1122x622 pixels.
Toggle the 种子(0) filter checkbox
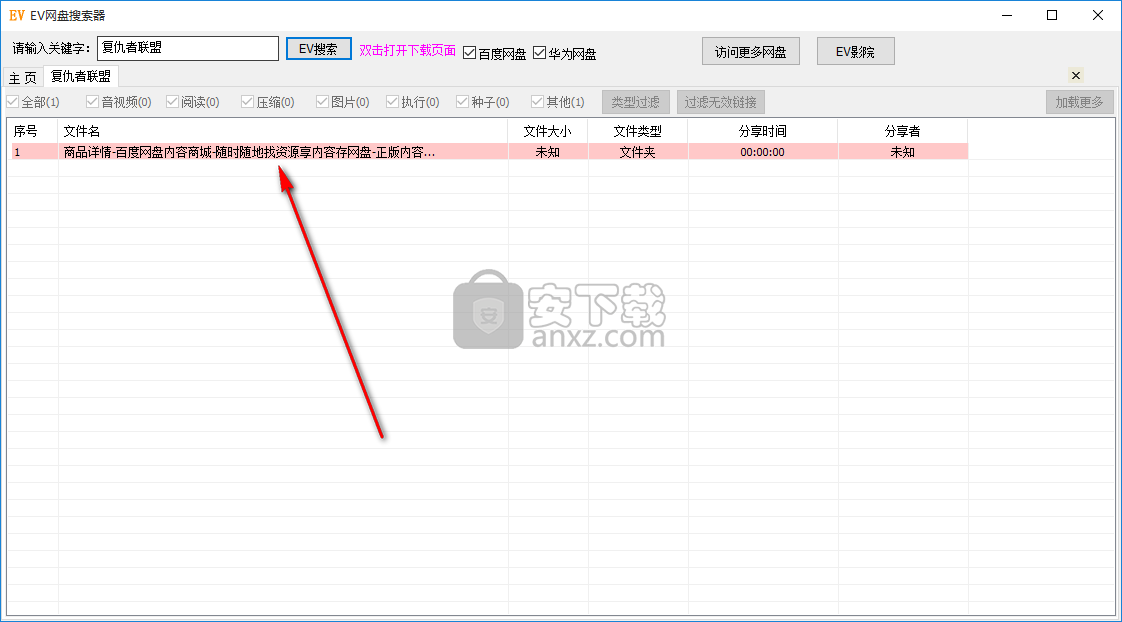click(x=482, y=102)
